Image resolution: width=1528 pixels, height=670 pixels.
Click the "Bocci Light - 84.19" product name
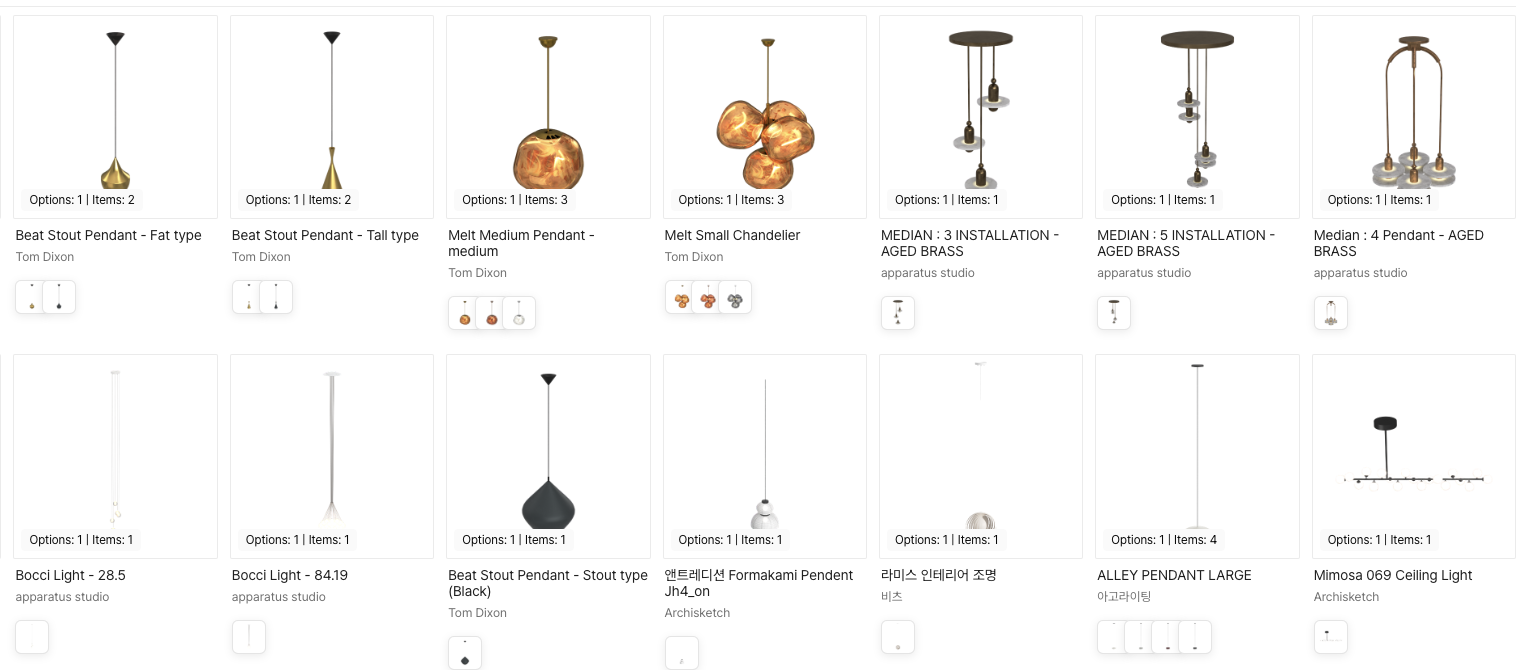[290, 575]
